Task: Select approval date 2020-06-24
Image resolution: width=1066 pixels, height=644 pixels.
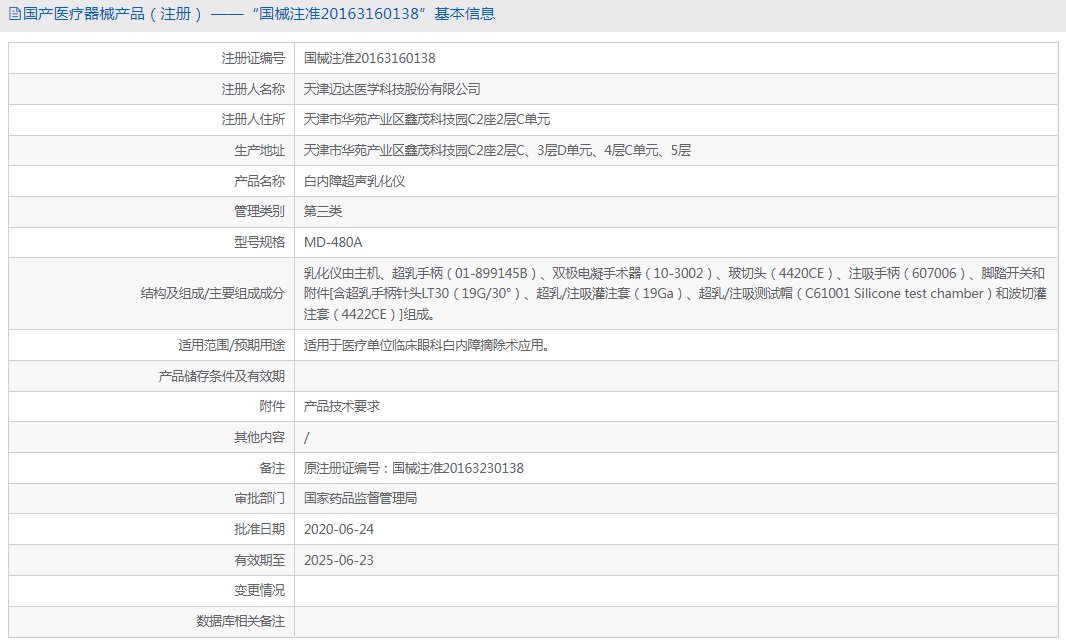Action: pyautogui.click(x=339, y=529)
